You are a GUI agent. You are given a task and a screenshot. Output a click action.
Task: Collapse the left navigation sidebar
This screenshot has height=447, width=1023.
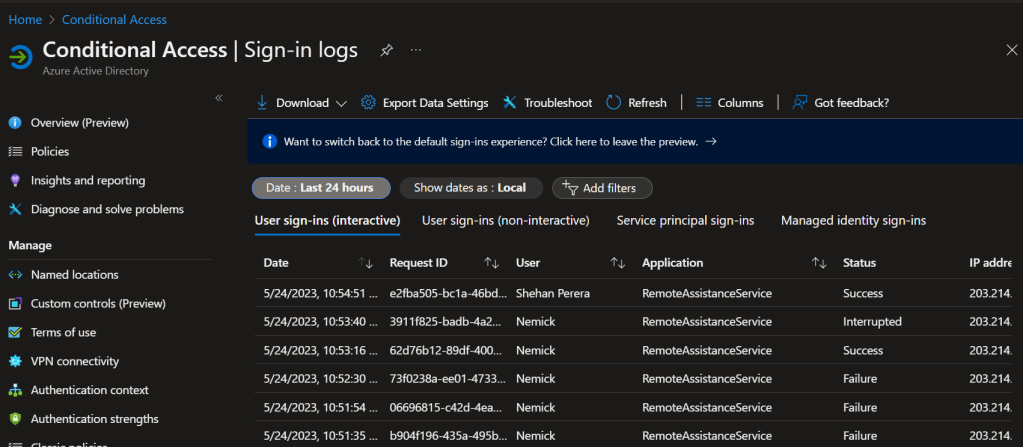(x=219, y=97)
